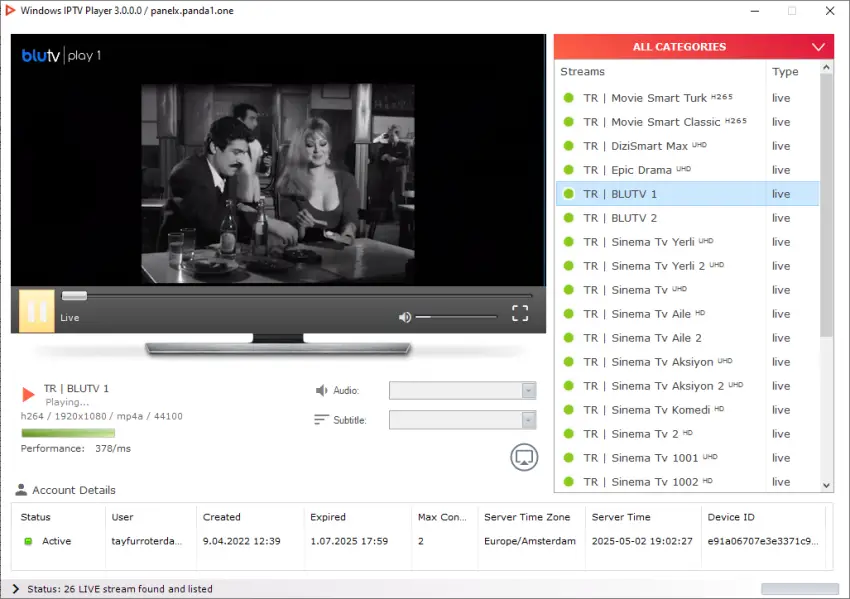Select TR | Sinema Tv Aile 2 stream
Screen dimensions: 850x599
pos(687,338)
